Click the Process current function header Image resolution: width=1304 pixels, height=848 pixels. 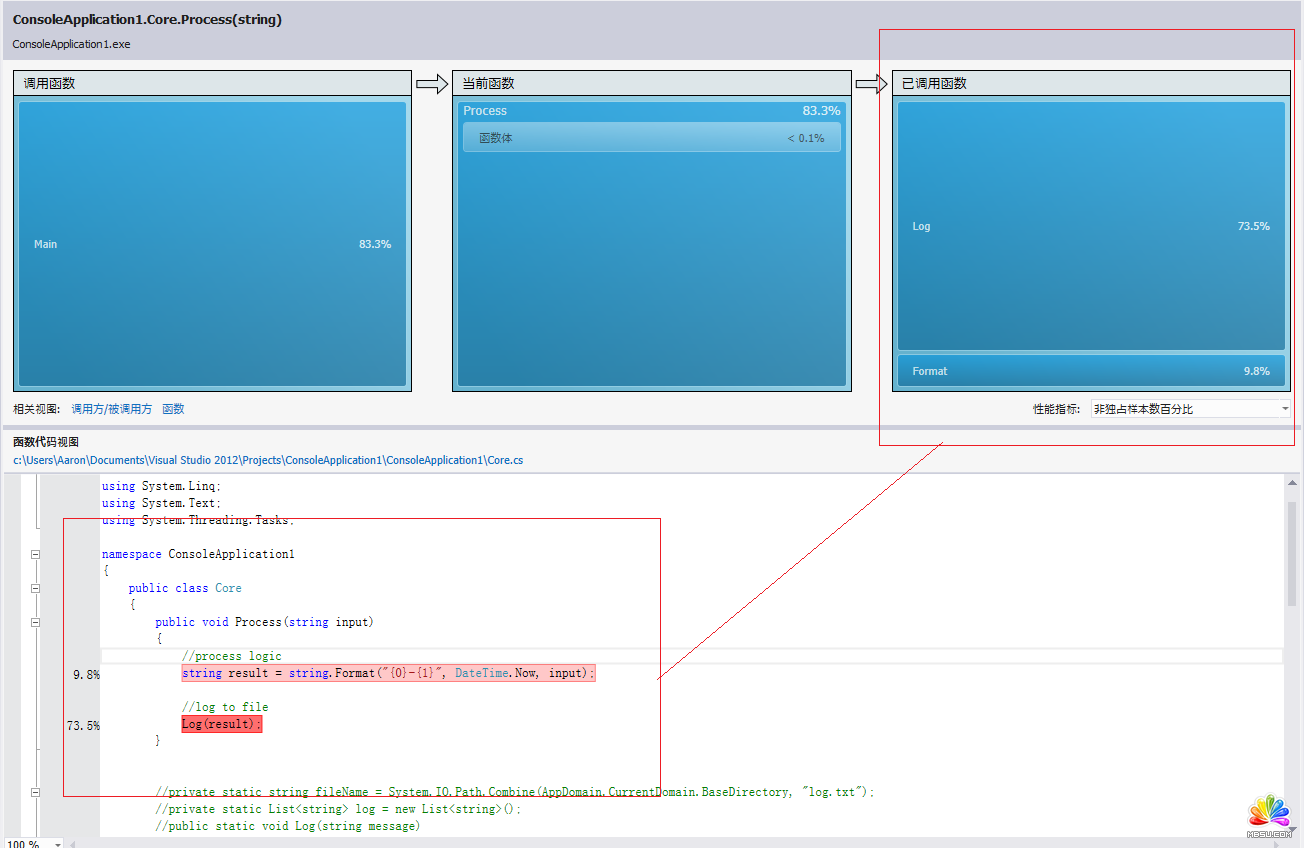pos(651,111)
